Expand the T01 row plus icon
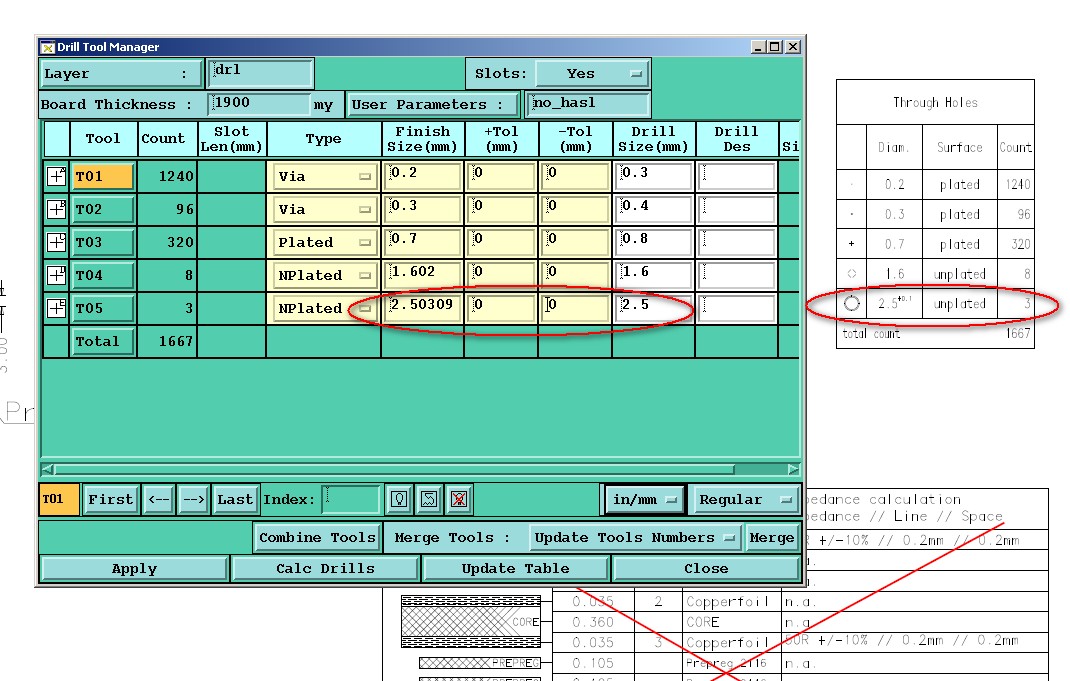 point(57,176)
